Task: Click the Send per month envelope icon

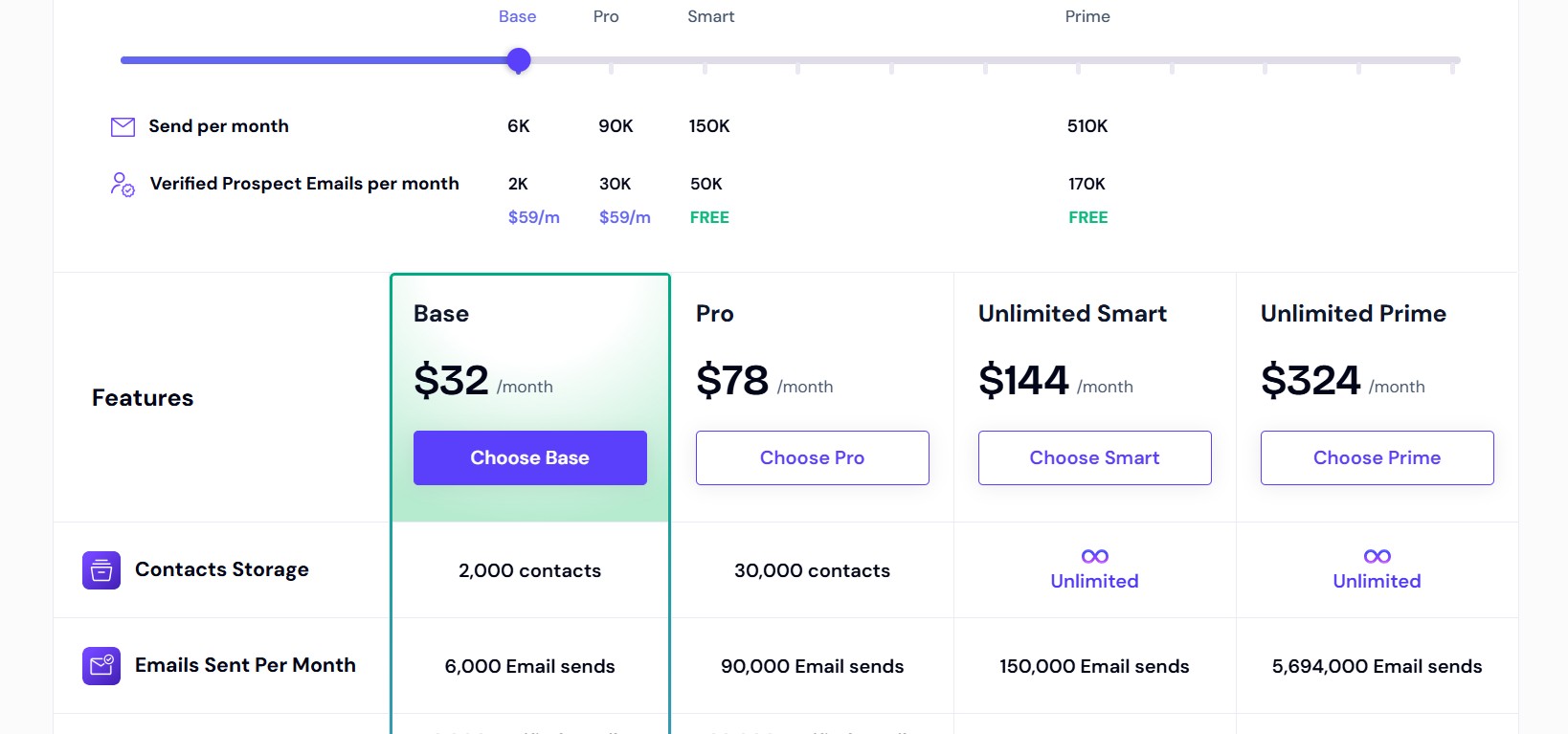Action: [x=122, y=125]
